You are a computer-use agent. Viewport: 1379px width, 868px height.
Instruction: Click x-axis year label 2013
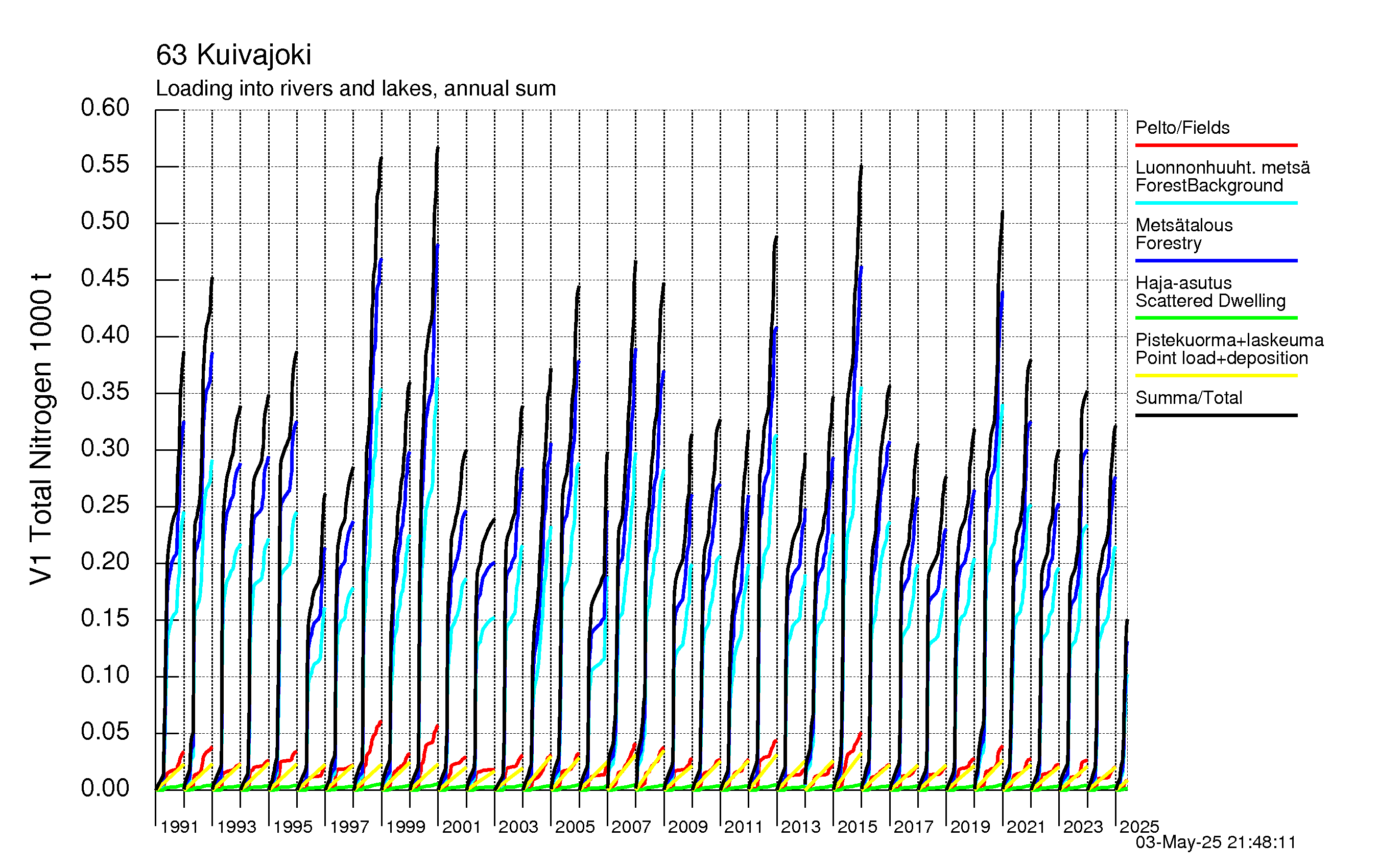pyautogui.click(x=801, y=827)
